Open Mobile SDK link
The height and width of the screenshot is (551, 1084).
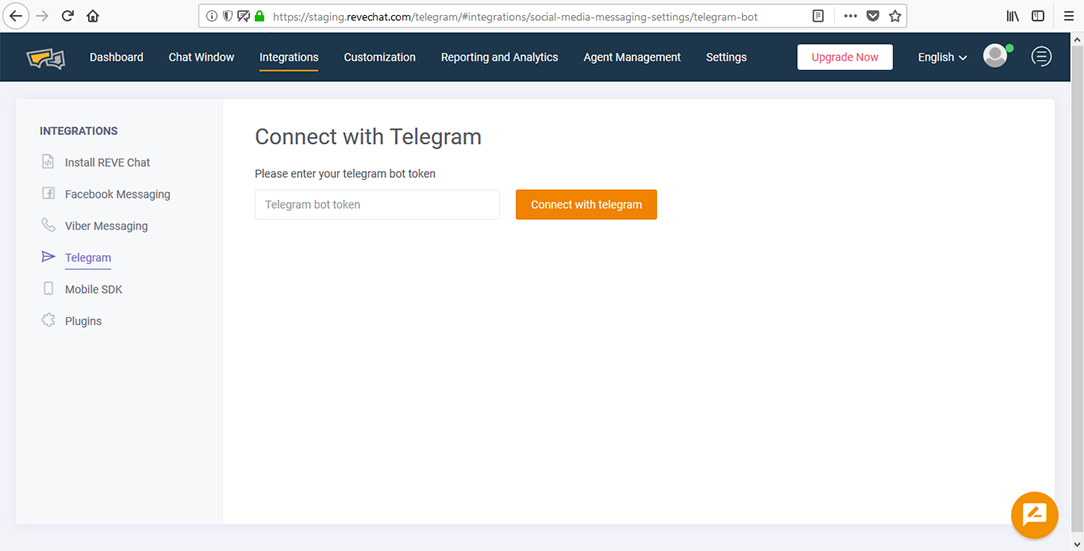93,290
